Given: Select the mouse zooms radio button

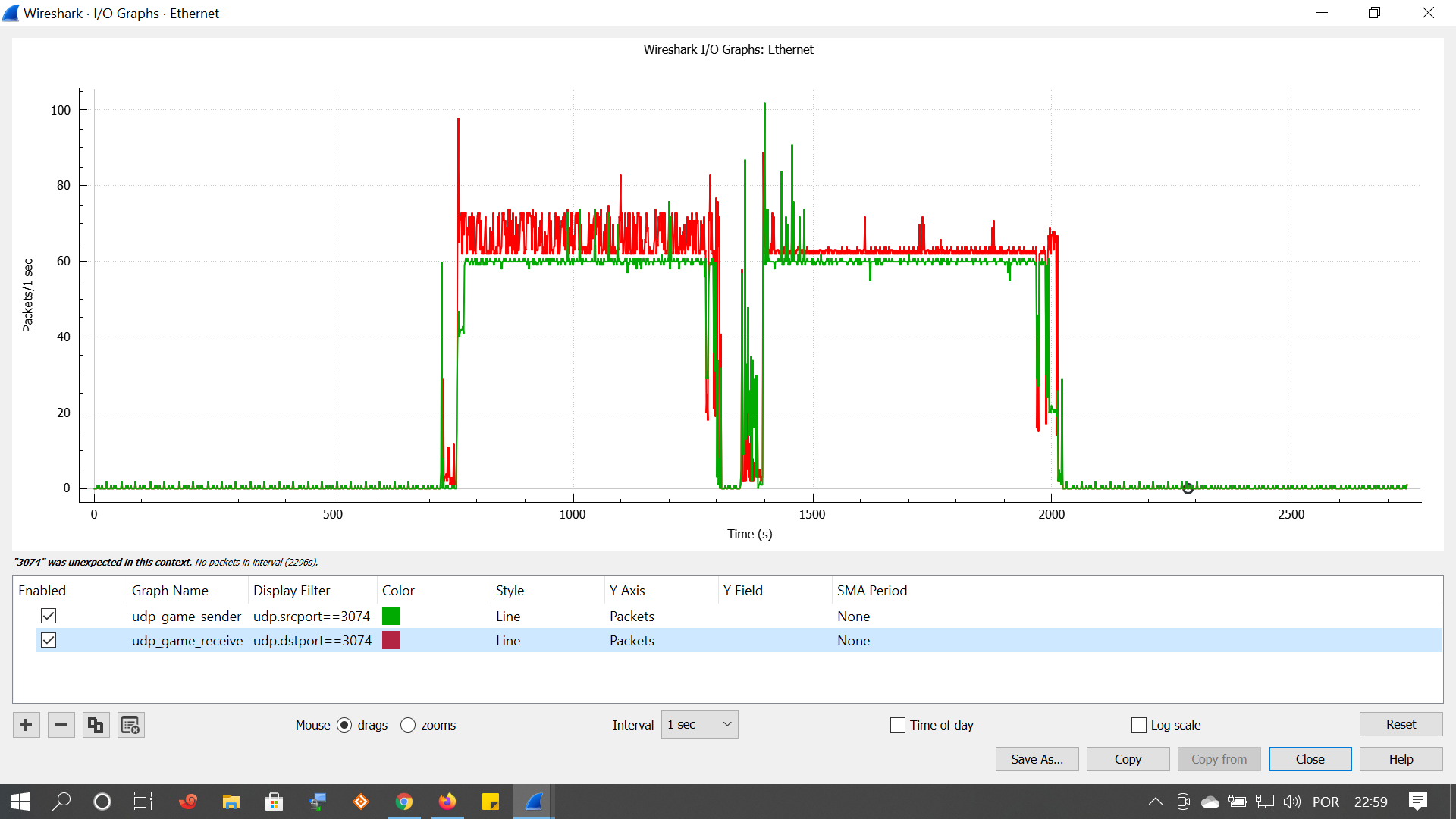Looking at the screenshot, I should (x=408, y=725).
